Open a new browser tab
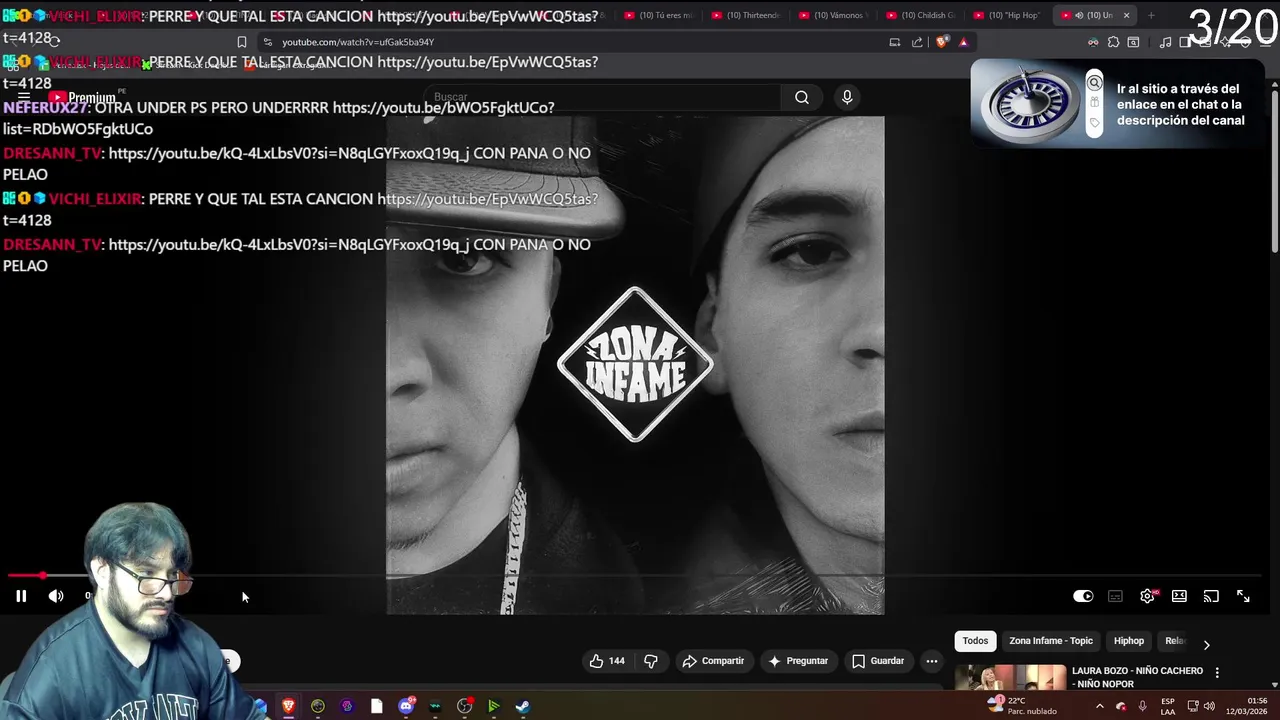This screenshot has width=1280, height=720. [1151, 15]
